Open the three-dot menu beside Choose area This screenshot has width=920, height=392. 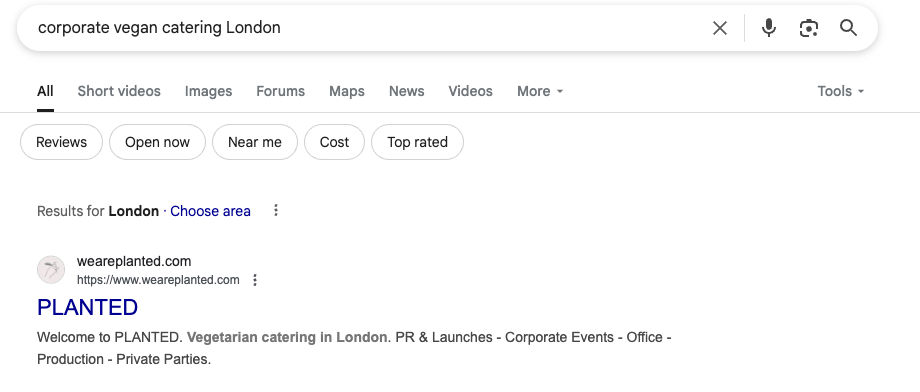(x=276, y=211)
